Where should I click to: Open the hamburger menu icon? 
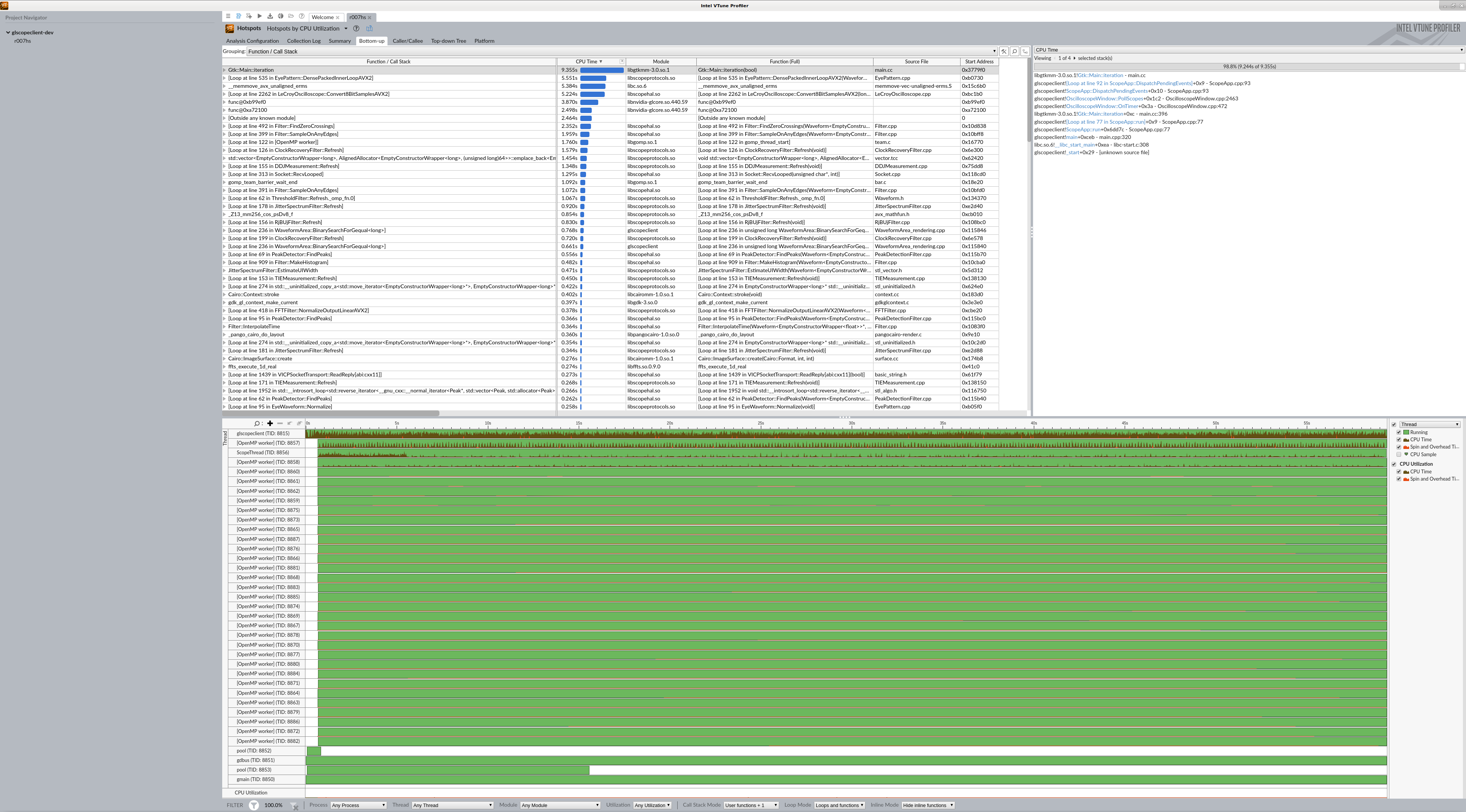coord(228,16)
